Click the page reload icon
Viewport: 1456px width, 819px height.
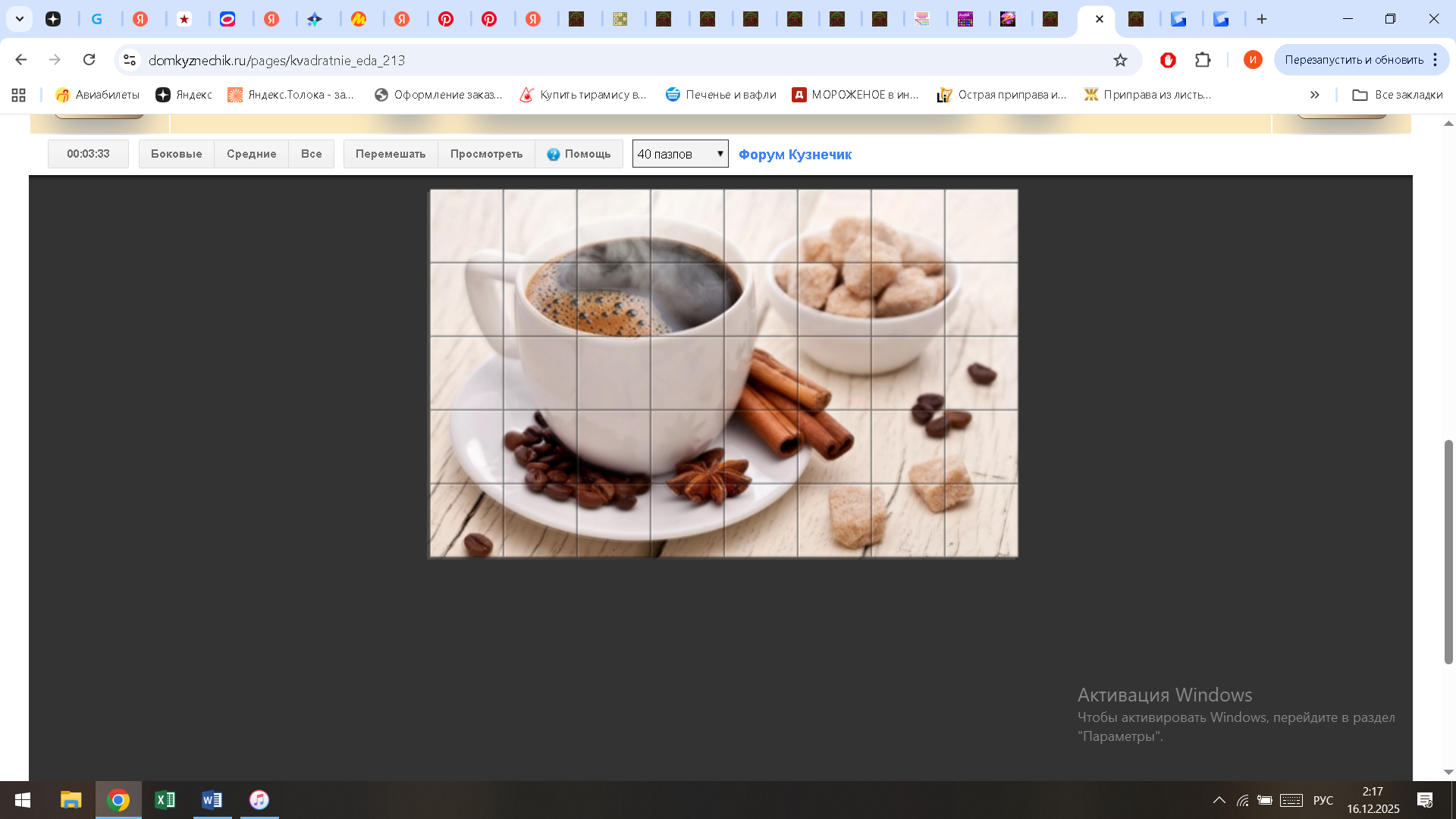click(x=89, y=60)
